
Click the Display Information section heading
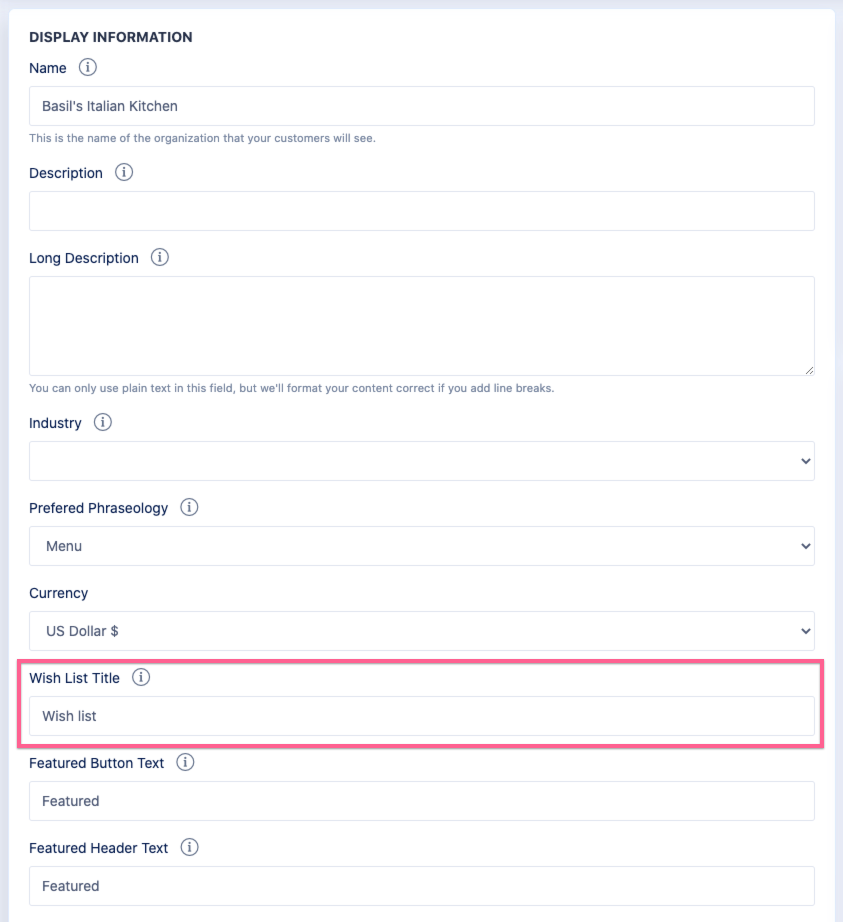tap(111, 37)
